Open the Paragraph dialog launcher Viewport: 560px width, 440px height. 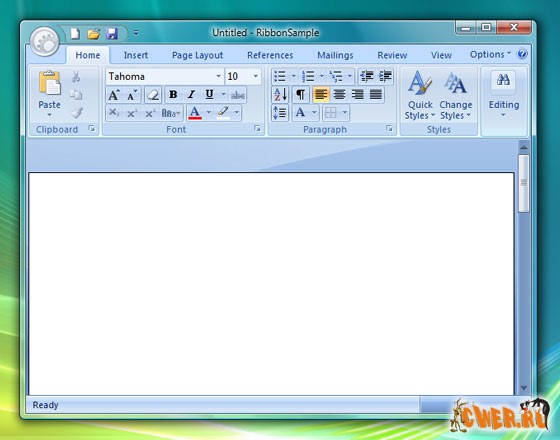pyautogui.click(x=389, y=129)
